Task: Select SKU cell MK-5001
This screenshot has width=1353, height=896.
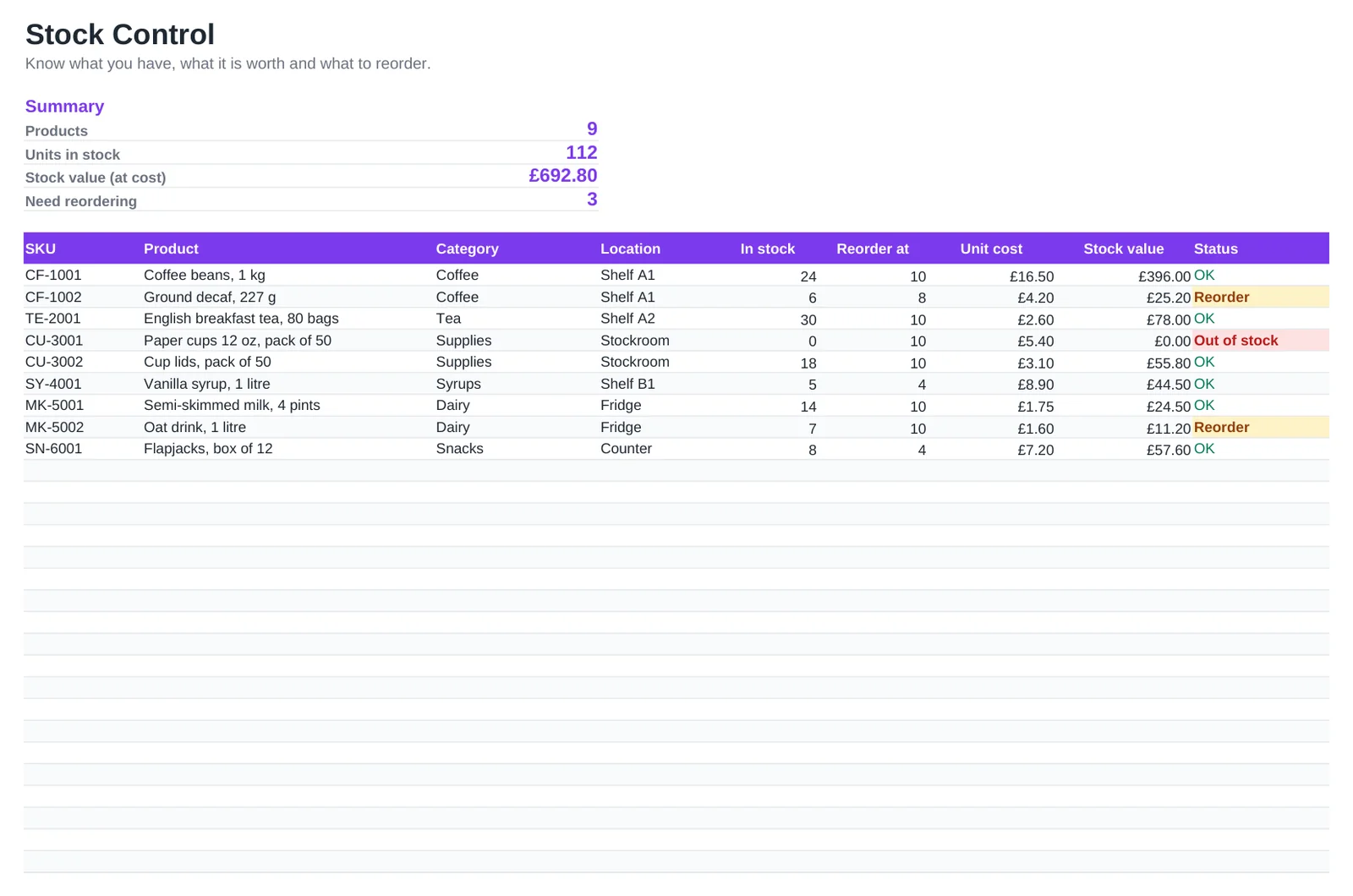Action: 54,405
